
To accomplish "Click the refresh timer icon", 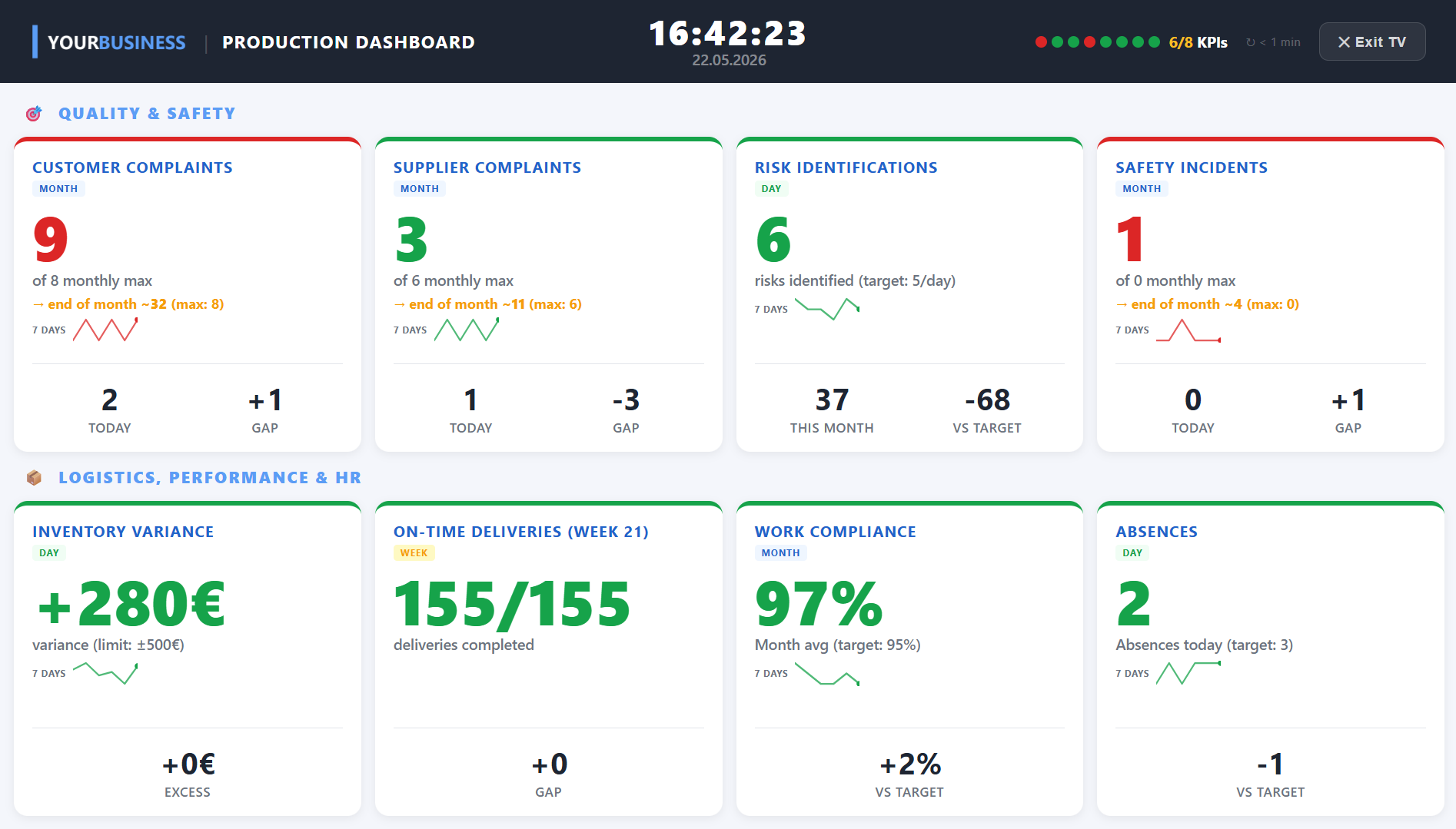I will pyautogui.click(x=1251, y=42).
